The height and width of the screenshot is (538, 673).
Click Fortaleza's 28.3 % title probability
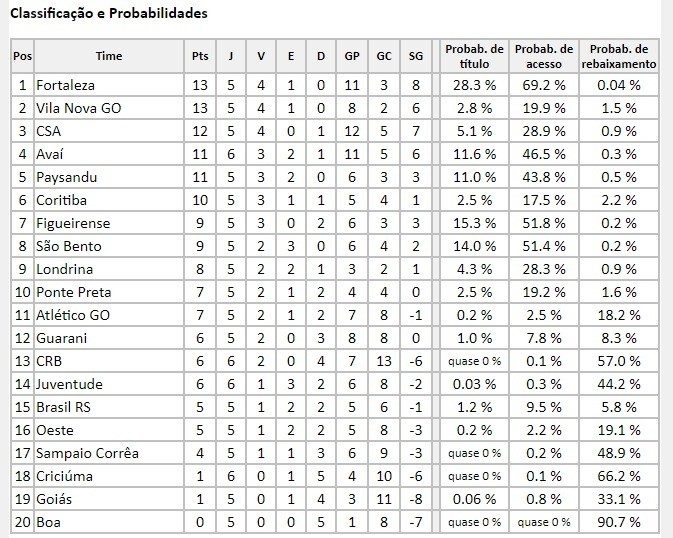(x=474, y=85)
